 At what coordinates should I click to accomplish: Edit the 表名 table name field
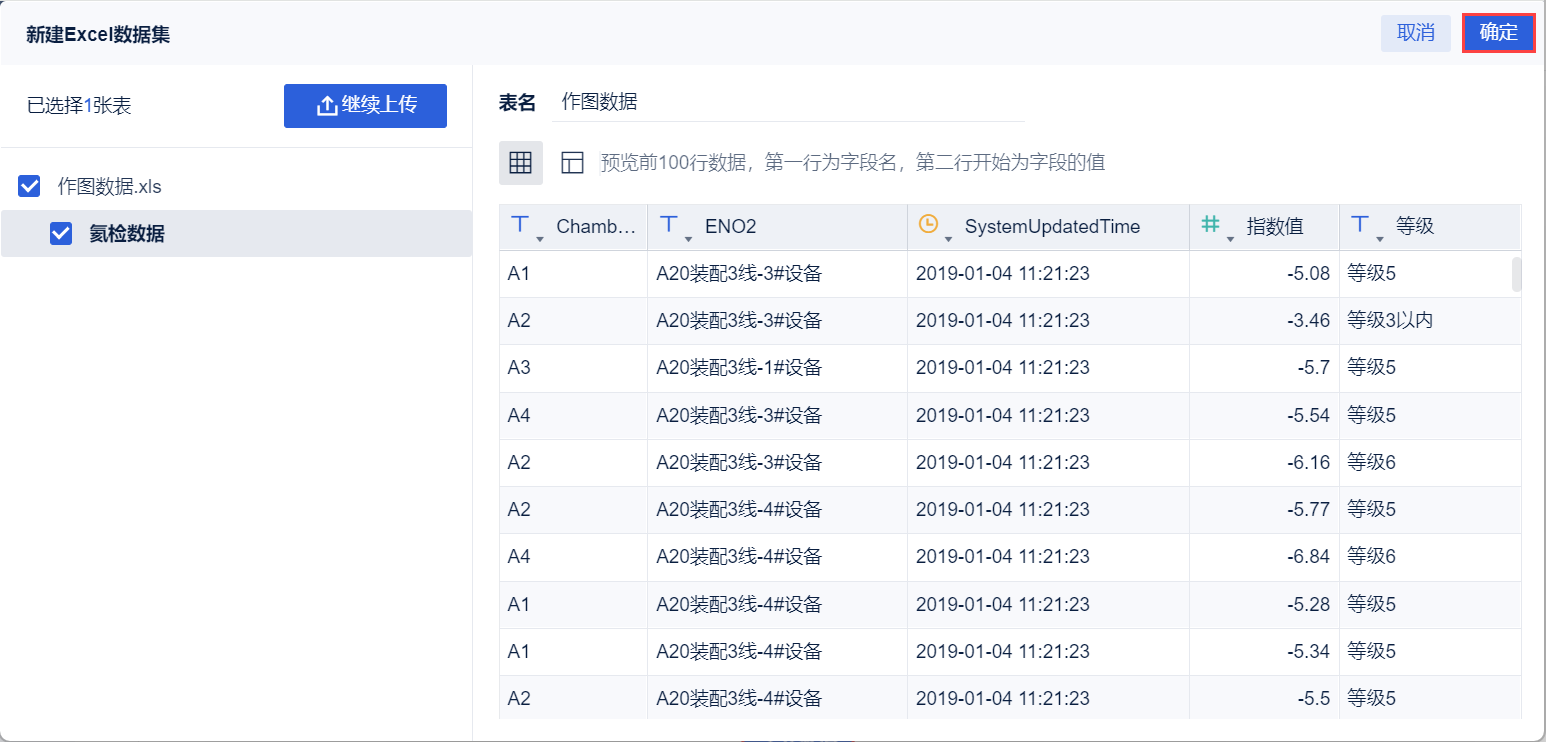790,102
